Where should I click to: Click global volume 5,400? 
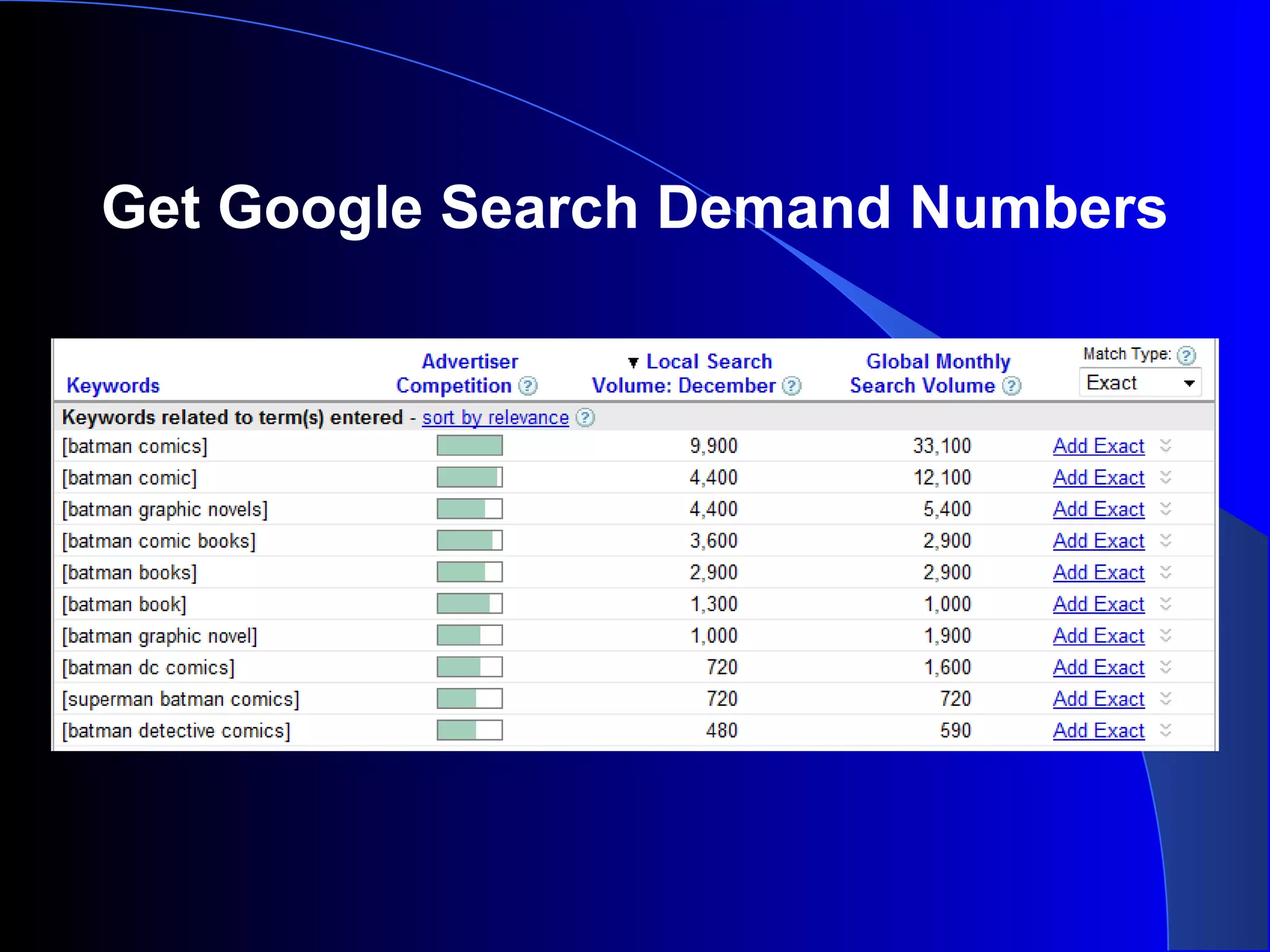947,509
